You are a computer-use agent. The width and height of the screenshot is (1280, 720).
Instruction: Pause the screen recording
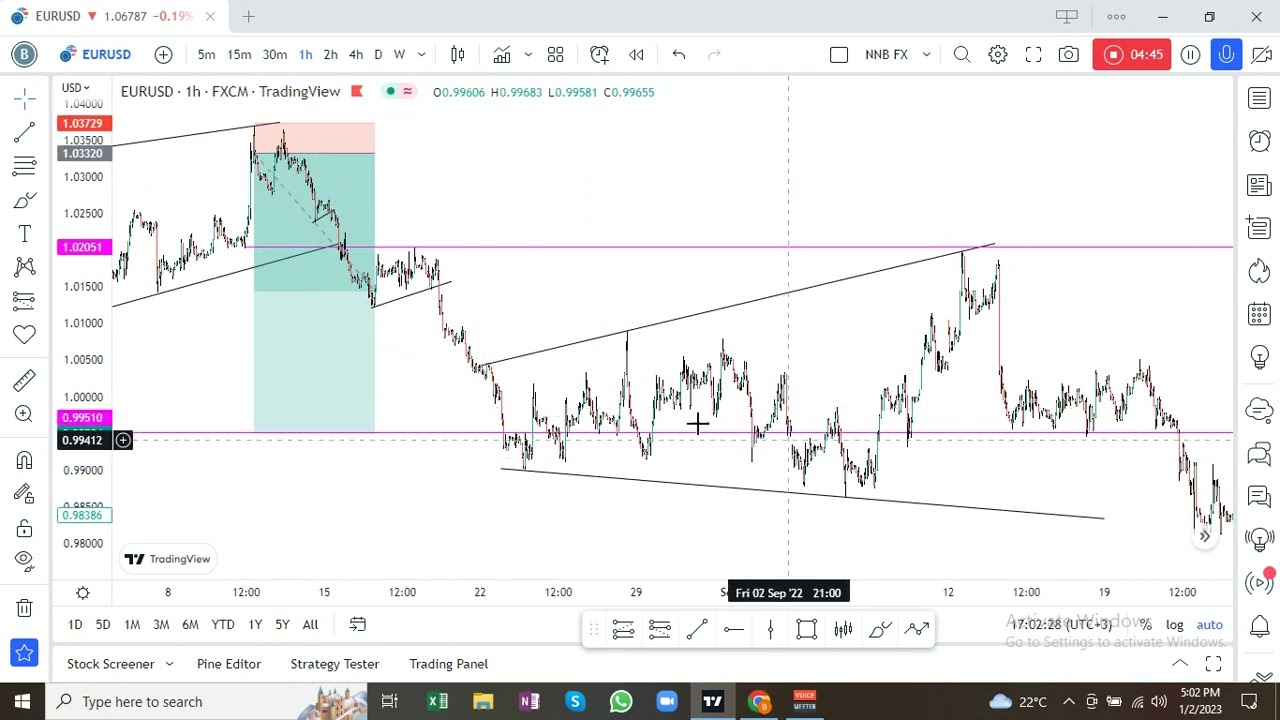[x=1190, y=54]
